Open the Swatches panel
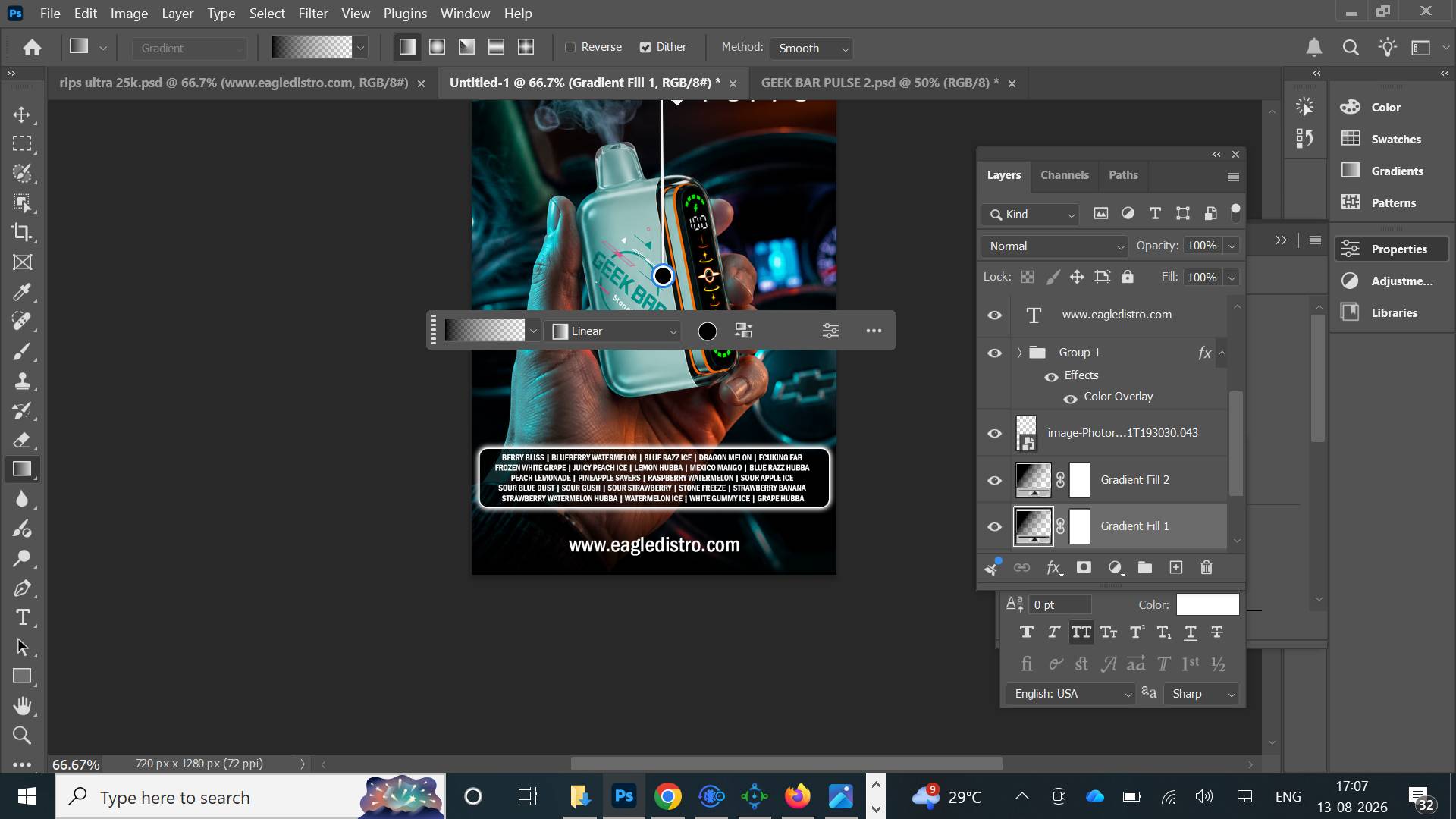This screenshot has width=1456, height=819. tap(1395, 139)
